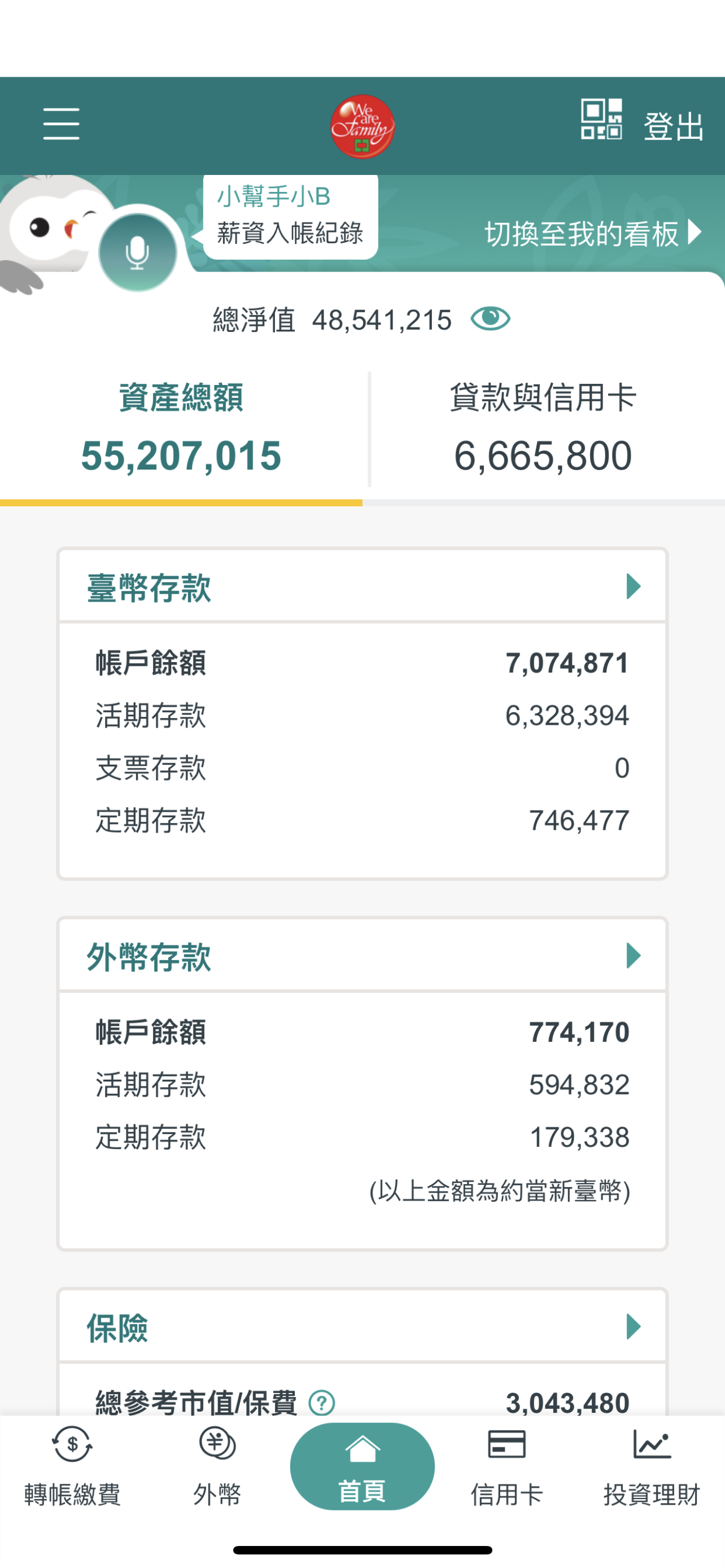Go to 首頁 home tab
Image resolution: width=725 pixels, height=1568 pixels.
point(362,1466)
